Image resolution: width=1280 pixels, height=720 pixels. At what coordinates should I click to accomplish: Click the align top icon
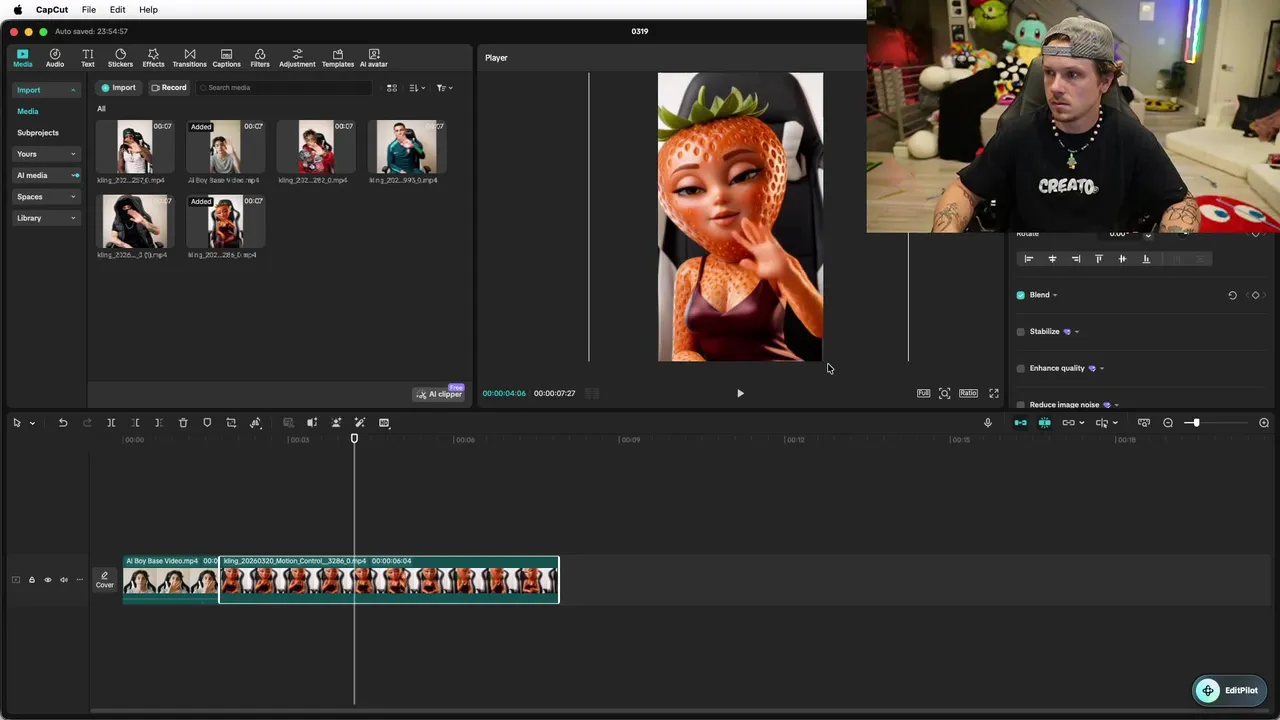point(1099,259)
